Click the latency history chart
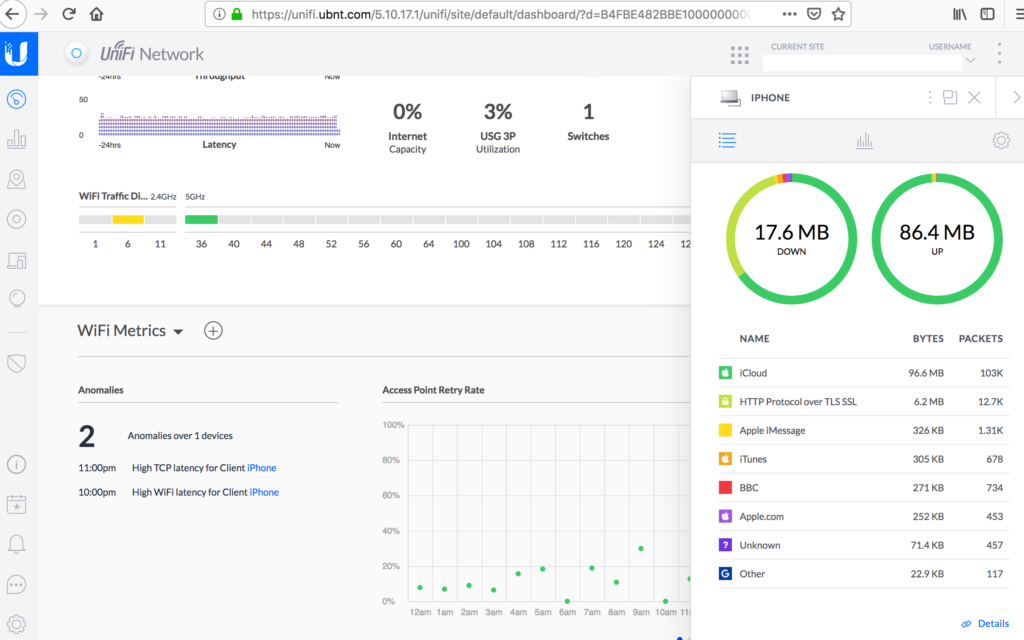The height and width of the screenshot is (640, 1024). click(x=219, y=124)
